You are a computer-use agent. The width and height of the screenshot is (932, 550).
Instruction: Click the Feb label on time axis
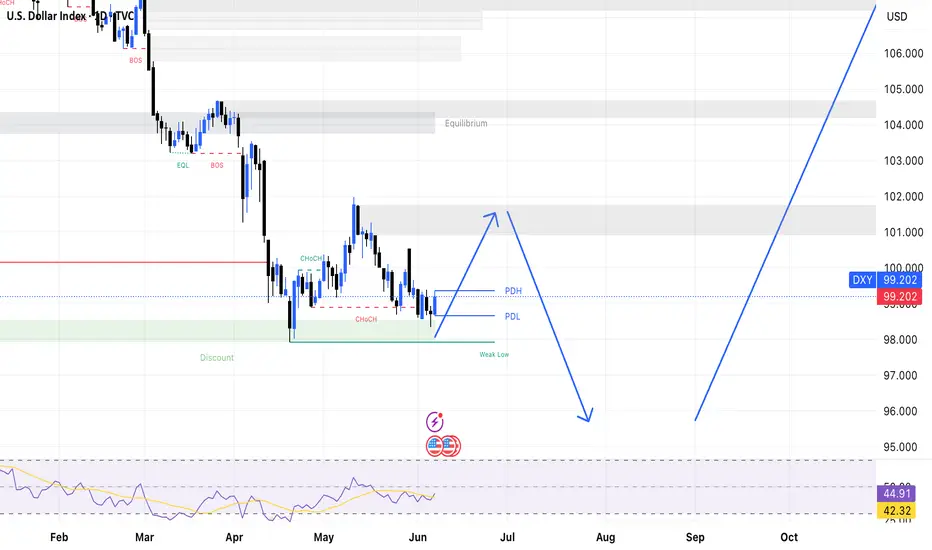[x=59, y=537]
